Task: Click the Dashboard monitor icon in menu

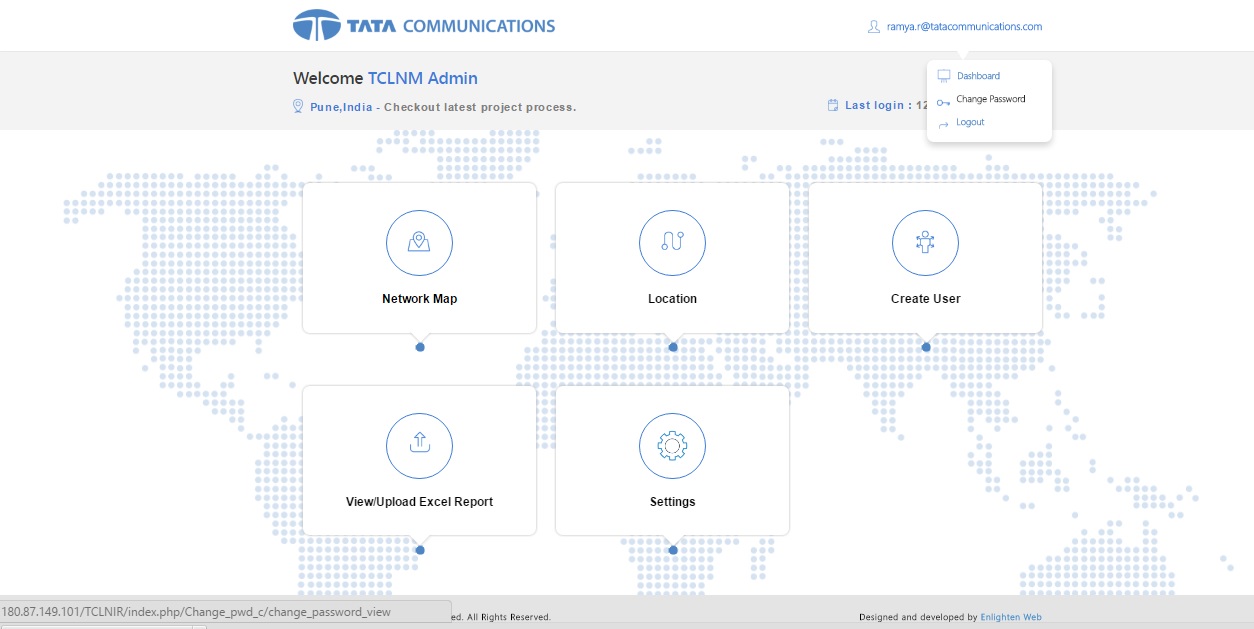Action: click(943, 76)
